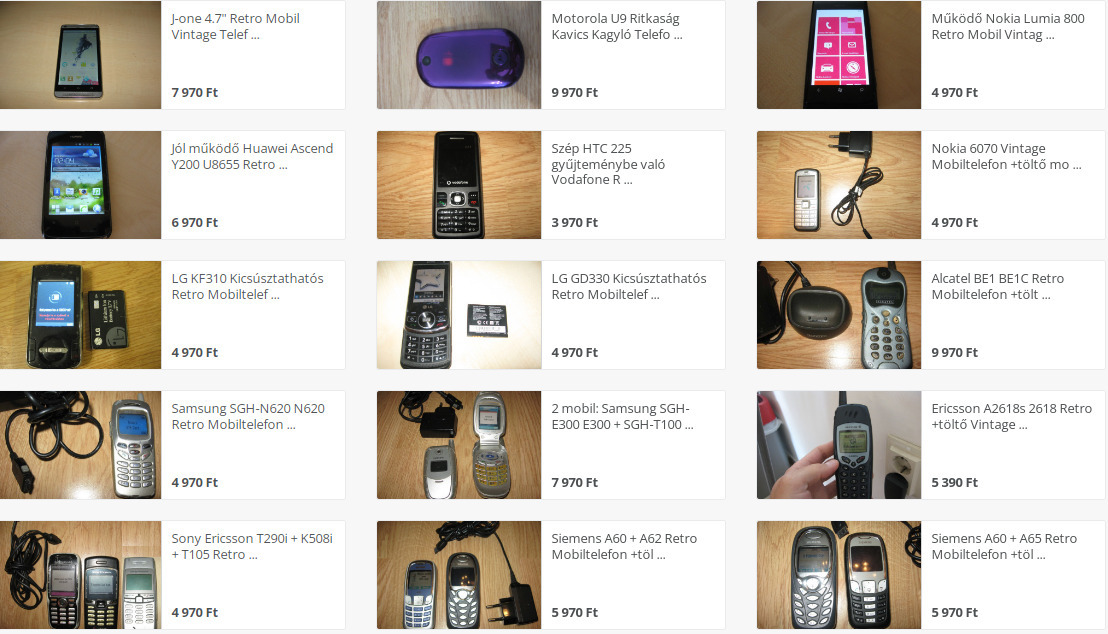The height and width of the screenshot is (634, 1108).
Task: Open J-one 4.7" Retro Mobil listing title
Action: coord(235,26)
